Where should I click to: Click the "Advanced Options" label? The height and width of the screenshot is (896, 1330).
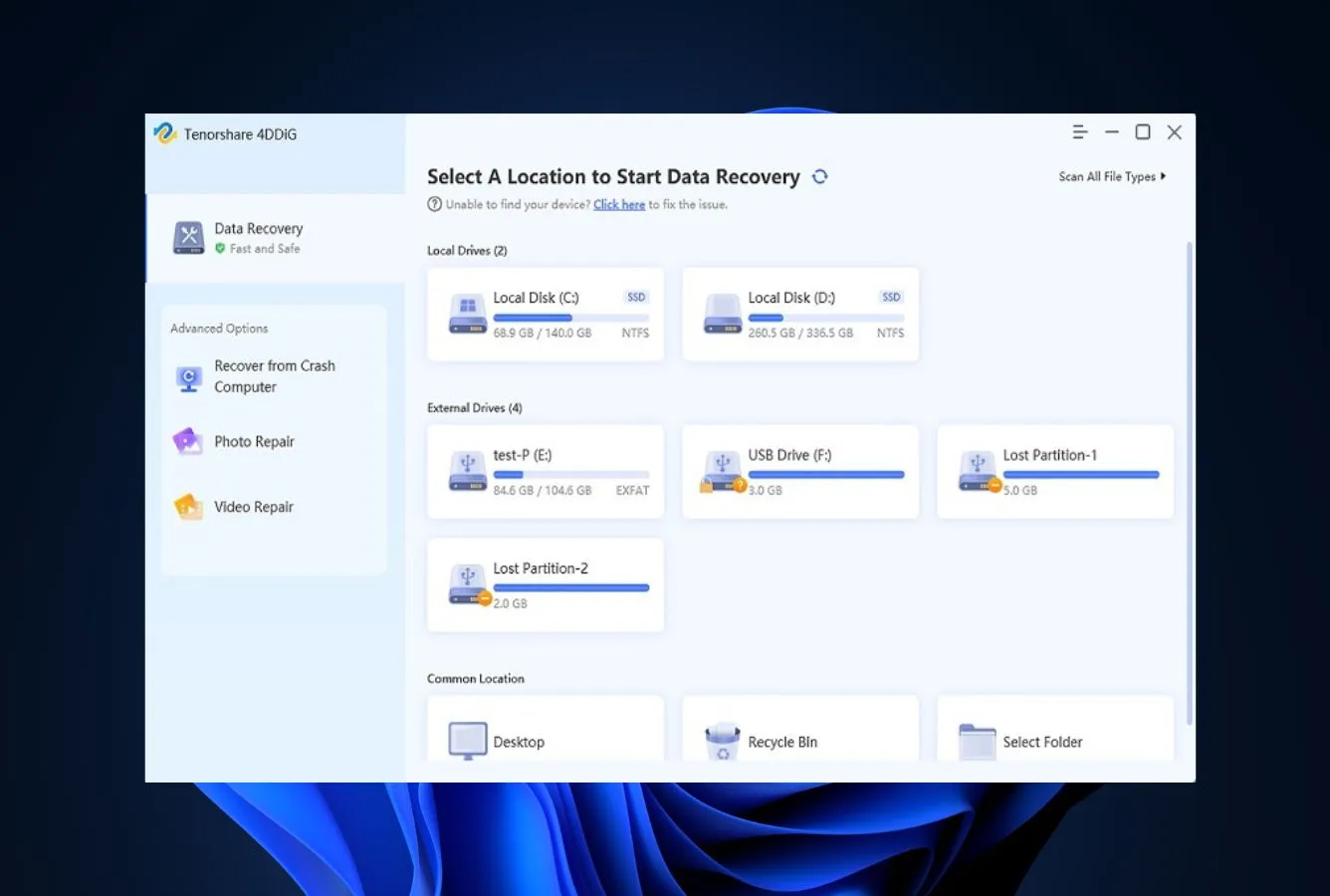(x=219, y=329)
